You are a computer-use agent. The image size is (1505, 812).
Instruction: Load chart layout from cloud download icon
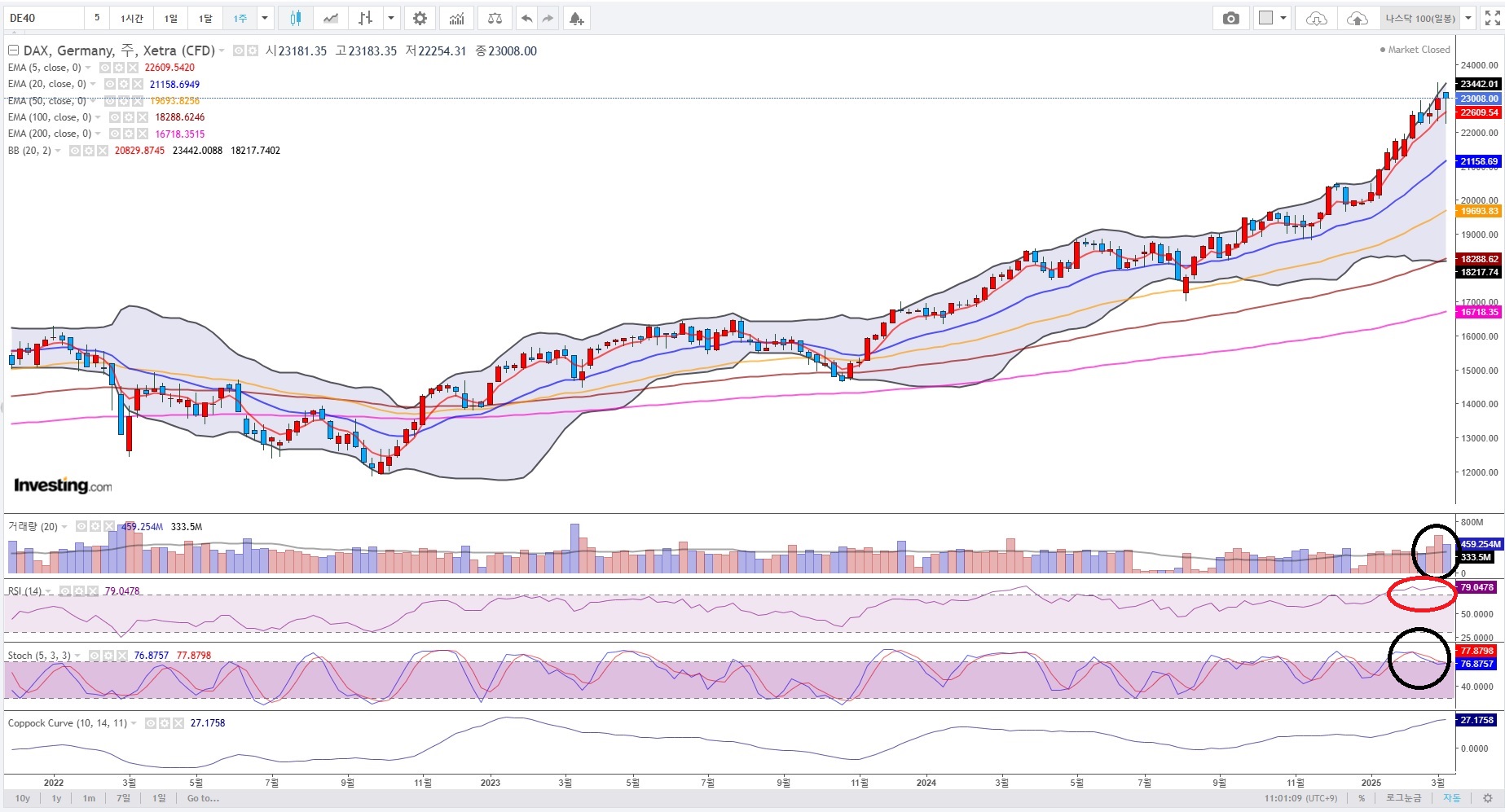(x=1316, y=18)
